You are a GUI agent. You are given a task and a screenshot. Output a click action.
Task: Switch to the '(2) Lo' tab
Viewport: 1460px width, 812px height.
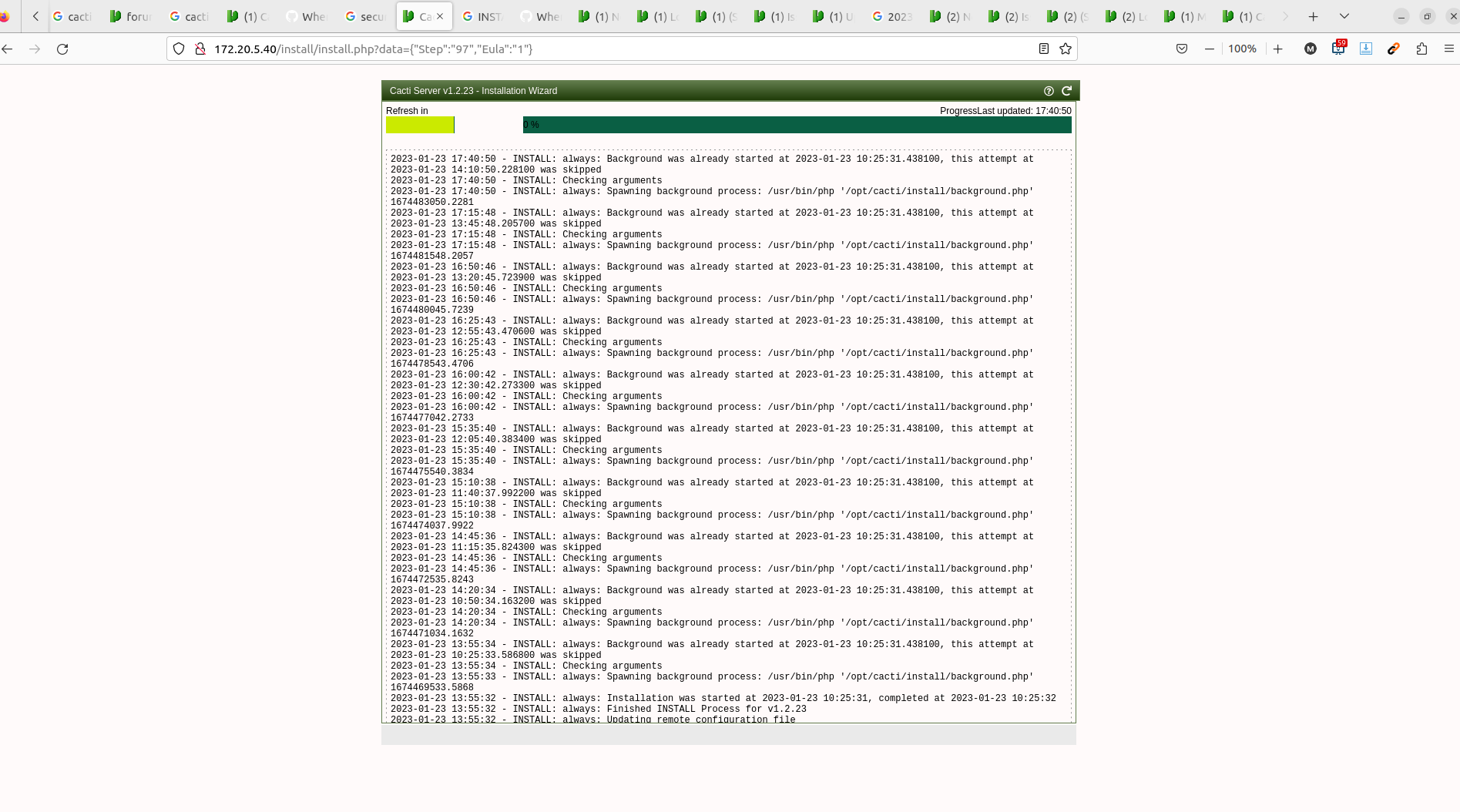(1127, 16)
